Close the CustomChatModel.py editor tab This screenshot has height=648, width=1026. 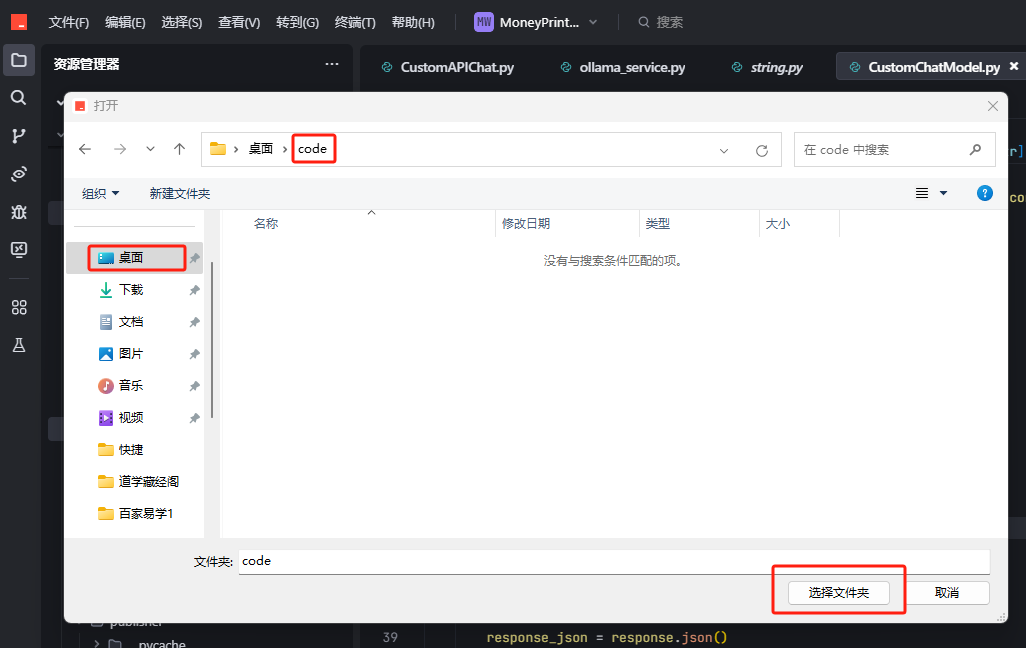(1014, 66)
